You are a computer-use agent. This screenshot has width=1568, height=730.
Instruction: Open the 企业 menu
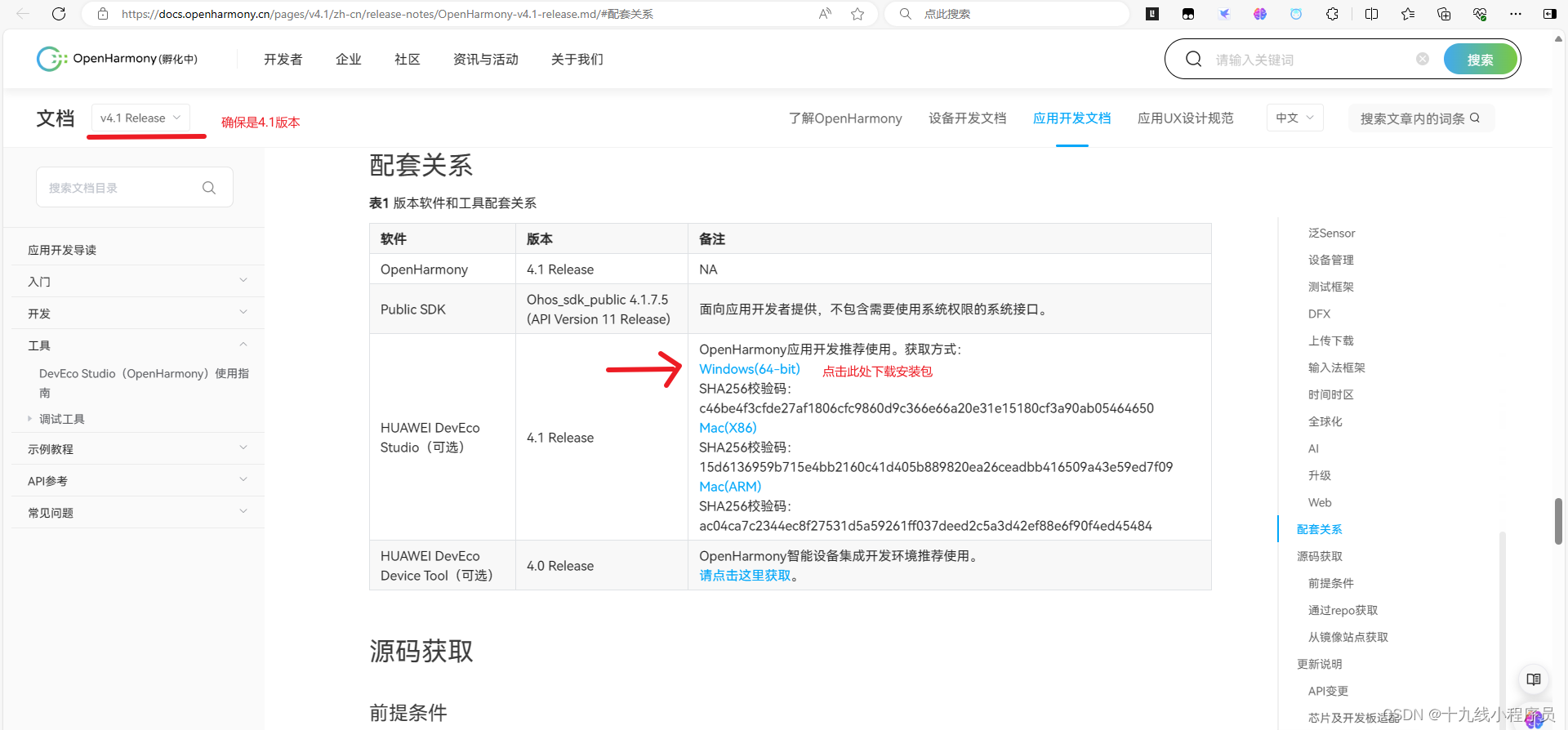(349, 60)
